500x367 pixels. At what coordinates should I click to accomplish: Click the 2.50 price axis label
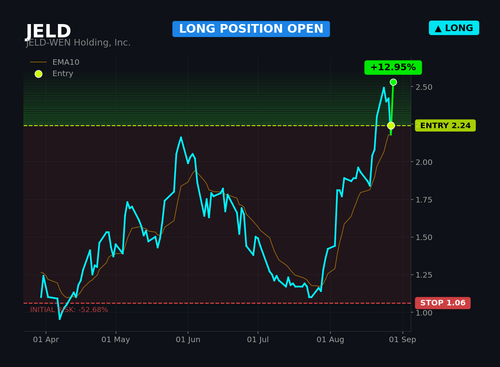(424, 87)
